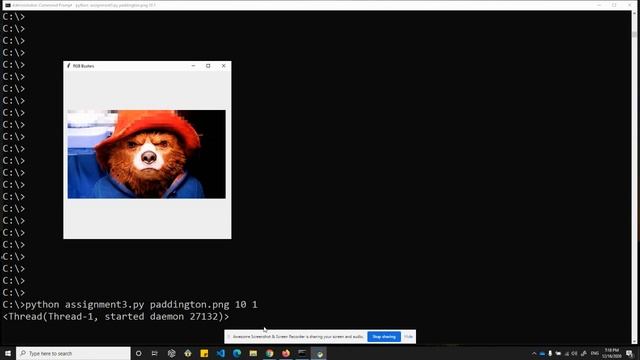Maximize the Command Prompt window
Screen dimensions: 640x360
(614, 5)
